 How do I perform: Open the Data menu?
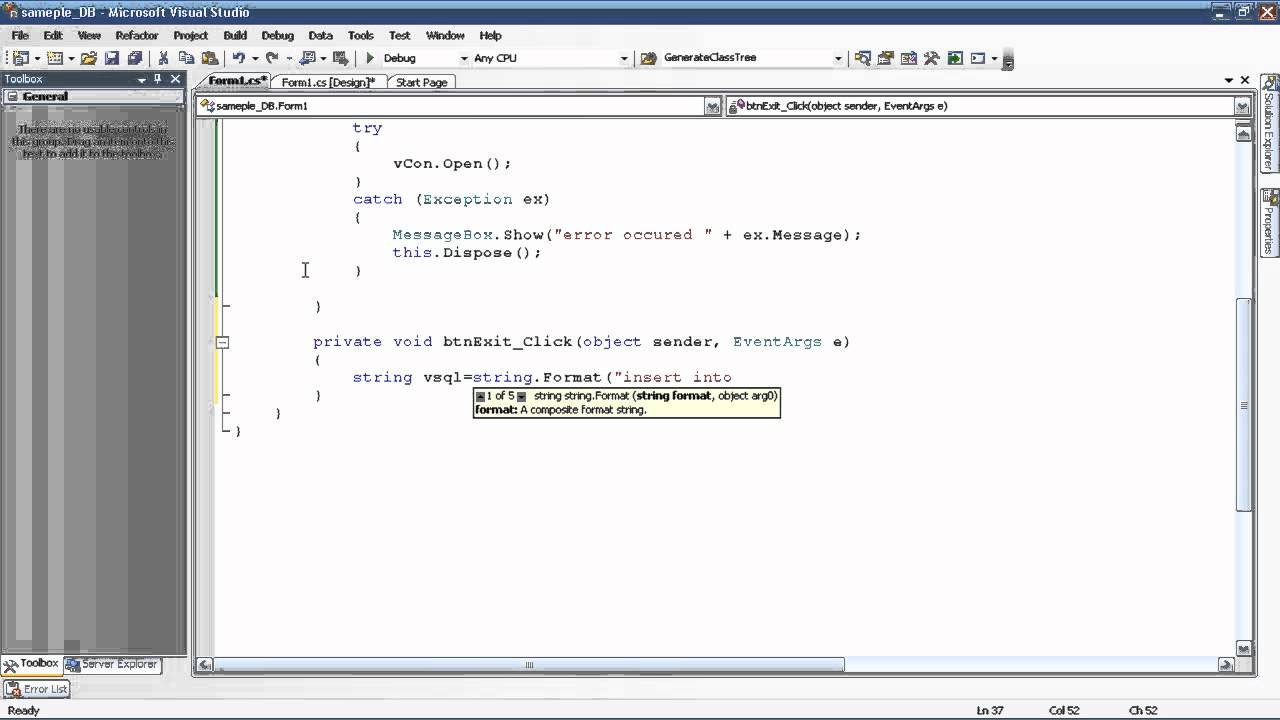coord(321,35)
